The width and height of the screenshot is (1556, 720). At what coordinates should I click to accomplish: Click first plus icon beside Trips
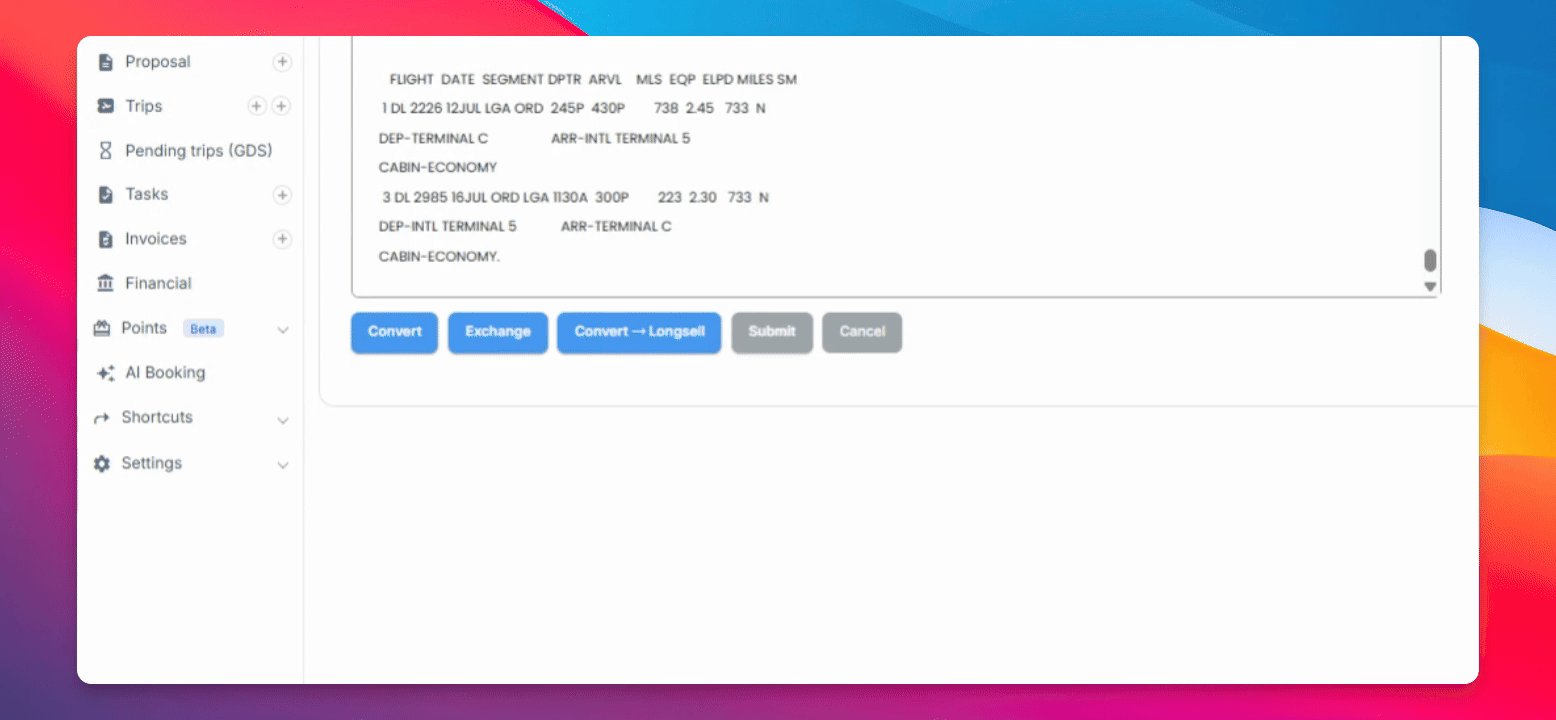pyautogui.click(x=257, y=106)
